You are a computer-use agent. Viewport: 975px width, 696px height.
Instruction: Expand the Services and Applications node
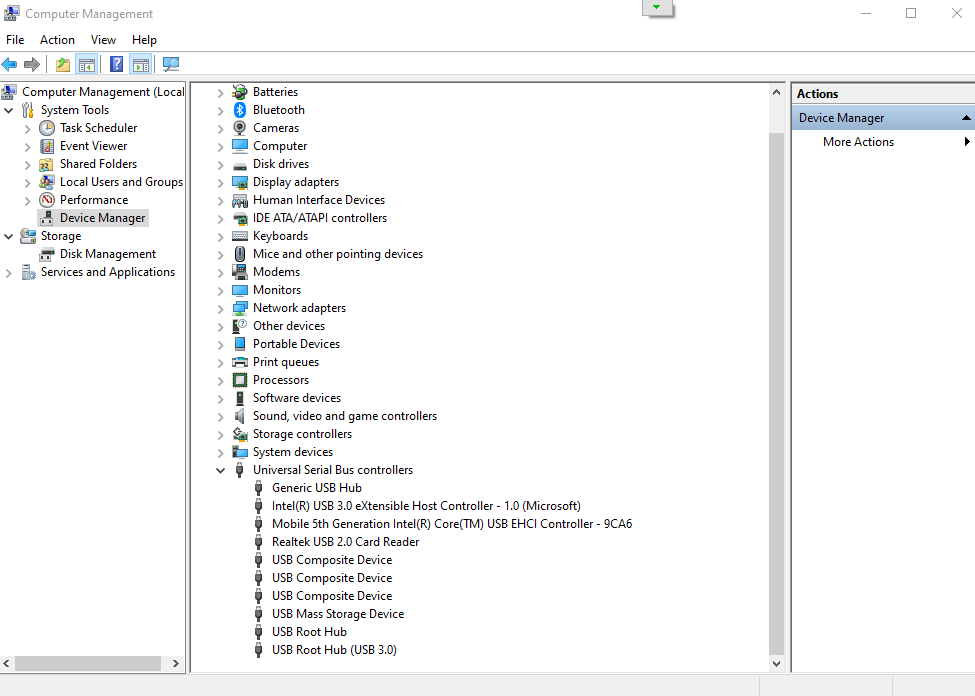tap(9, 273)
